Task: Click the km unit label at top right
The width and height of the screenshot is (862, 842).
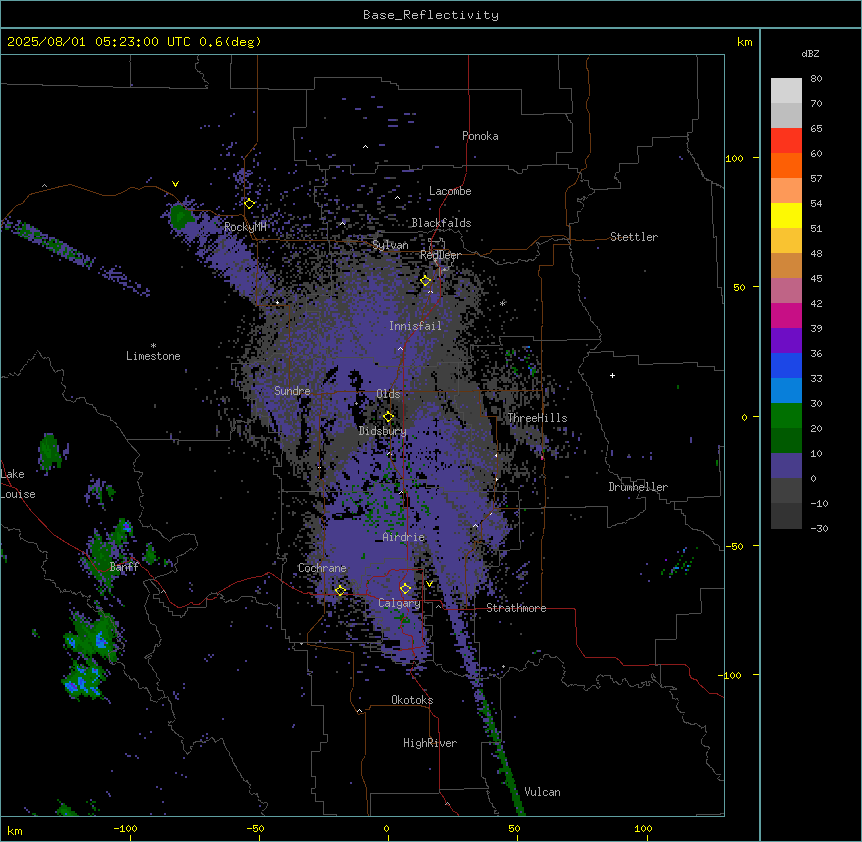Action: click(744, 42)
